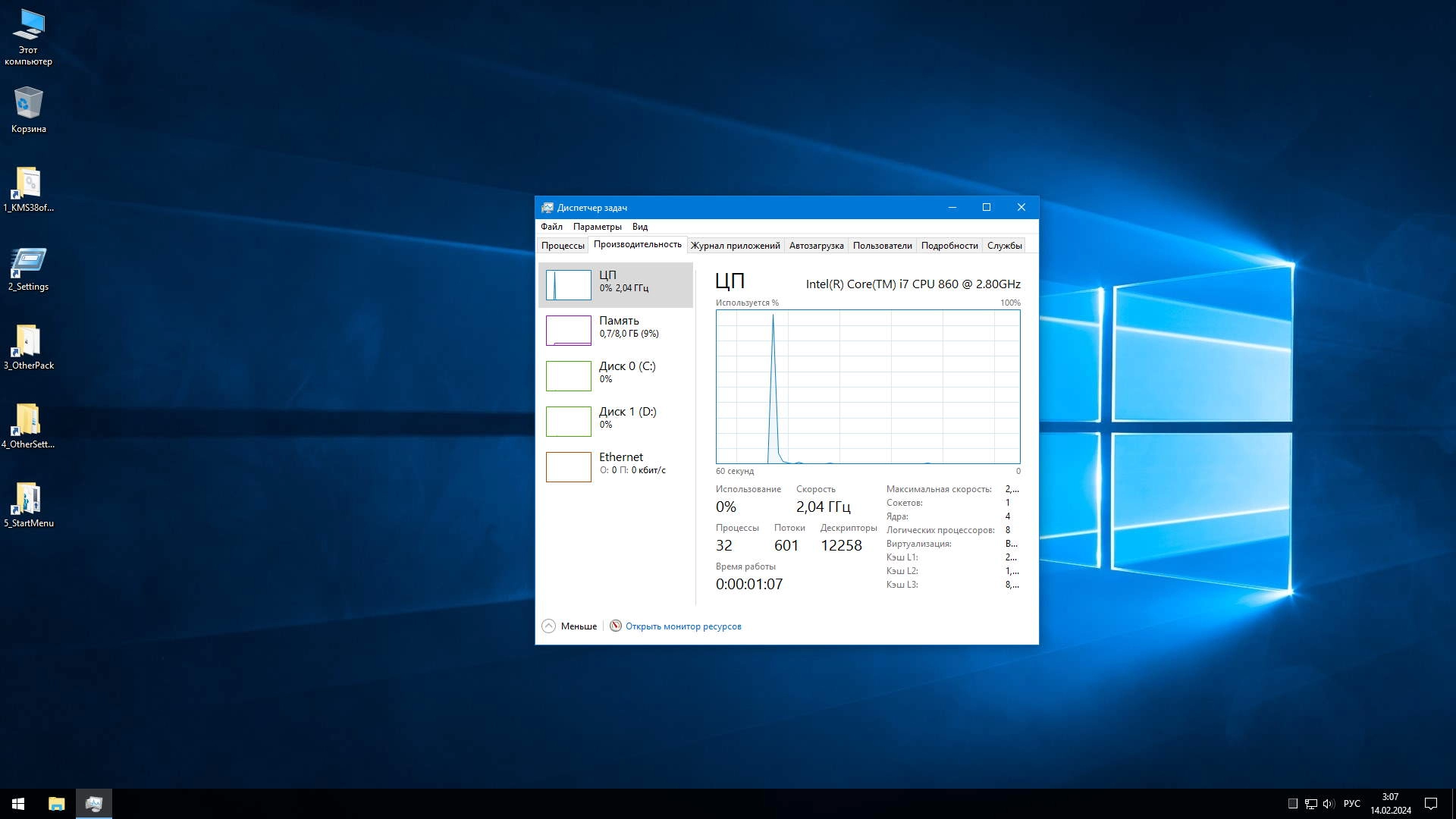Switch to the Автозагрузка tab
The width and height of the screenshot is (1456, 819).
[816, 246]
